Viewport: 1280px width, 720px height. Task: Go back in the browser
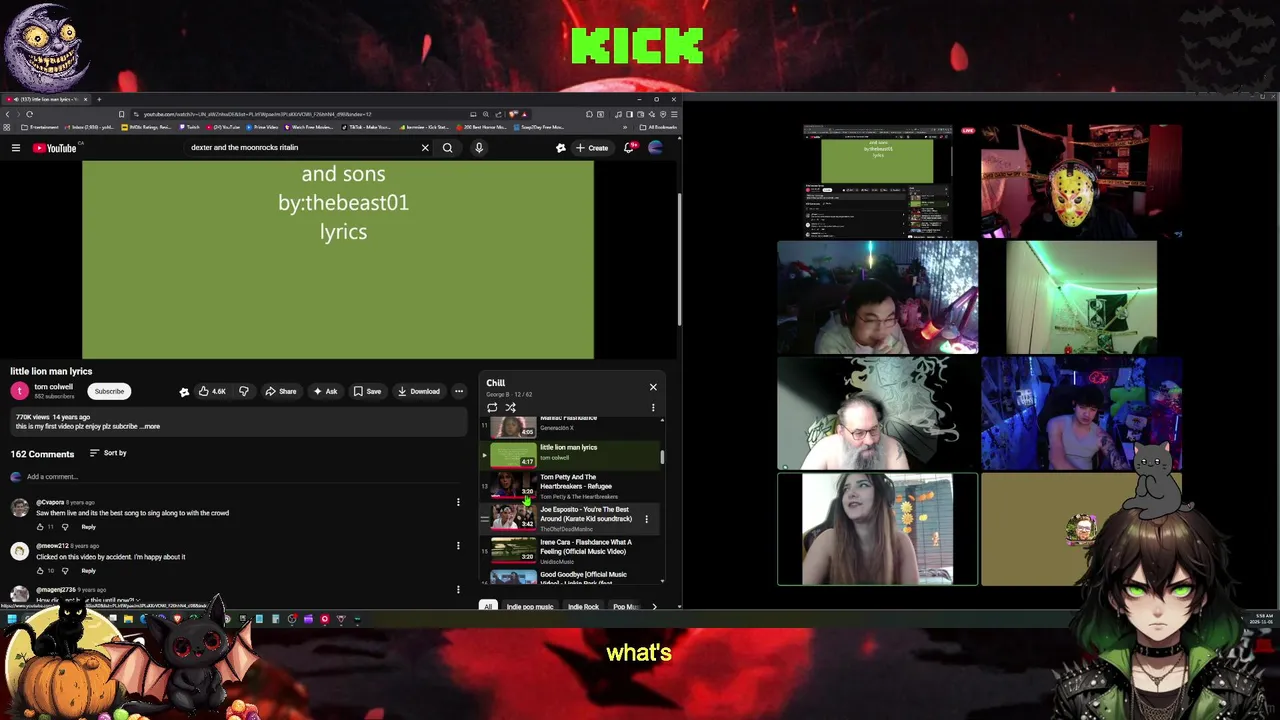pyautogui.click(x=7, y=114)
